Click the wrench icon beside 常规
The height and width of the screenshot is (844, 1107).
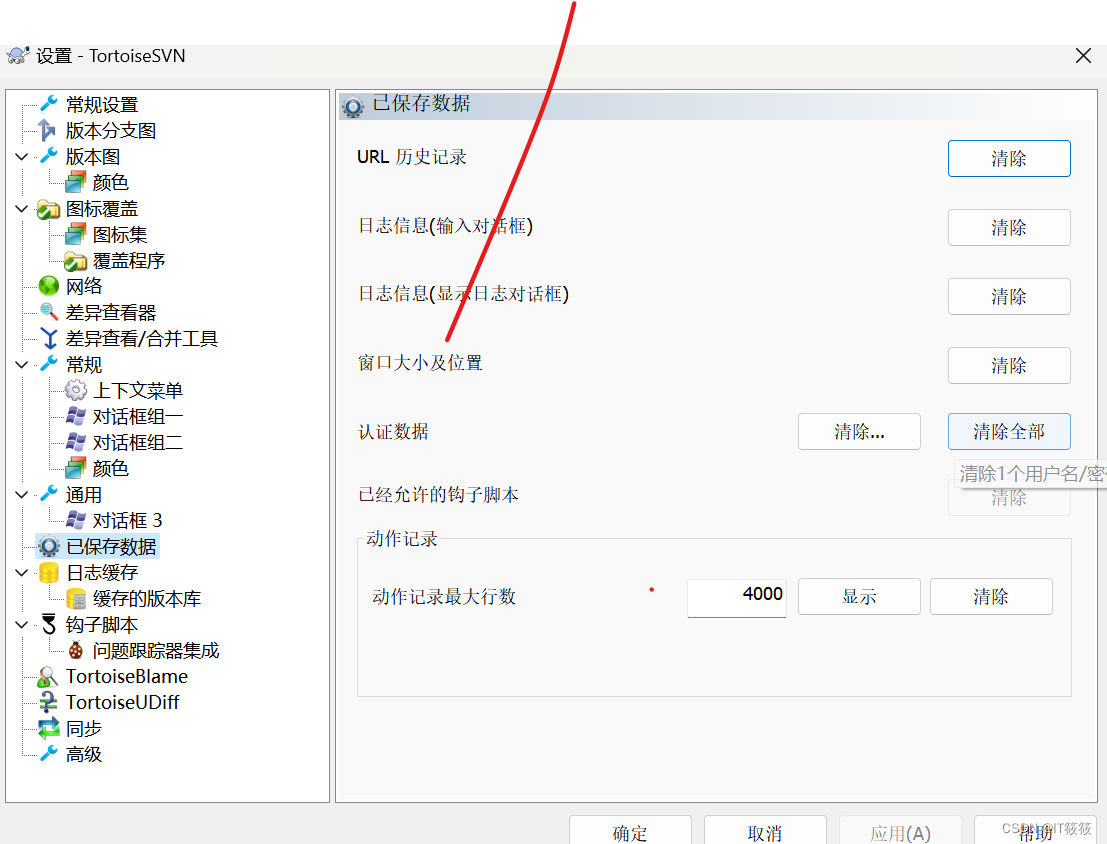[49, 364]
